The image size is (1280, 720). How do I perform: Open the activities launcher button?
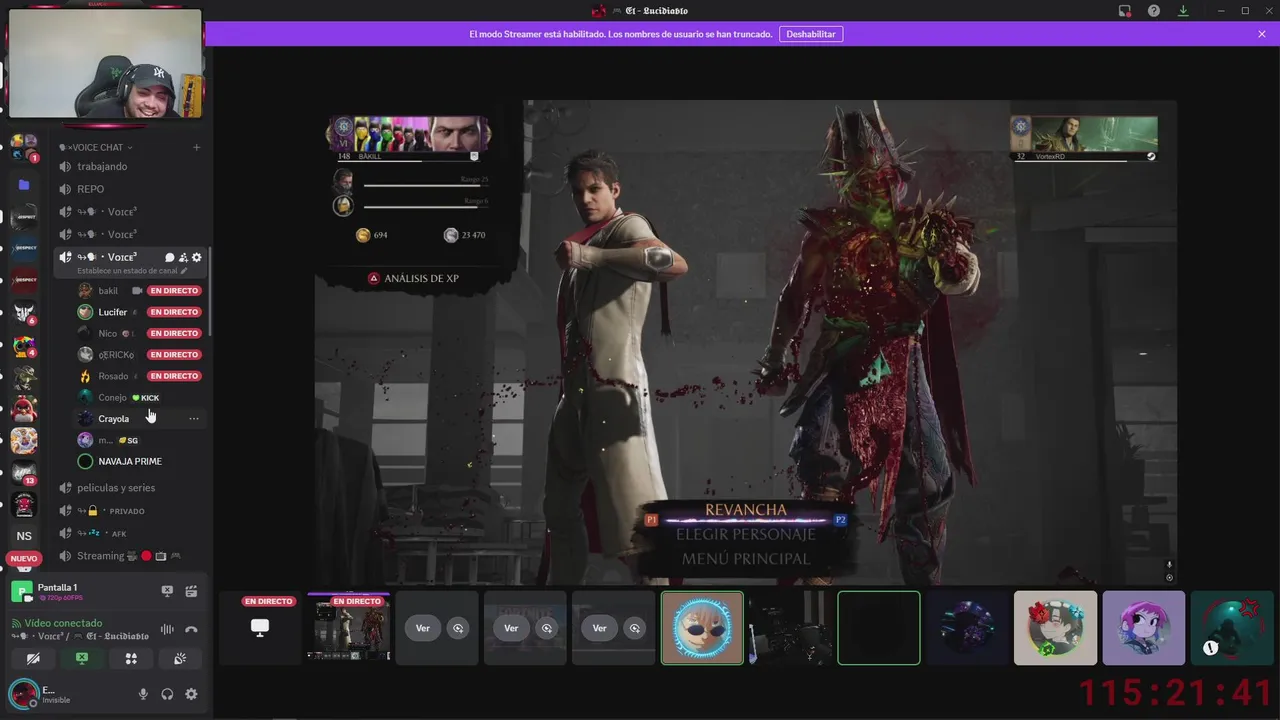(x=131, y=658)
